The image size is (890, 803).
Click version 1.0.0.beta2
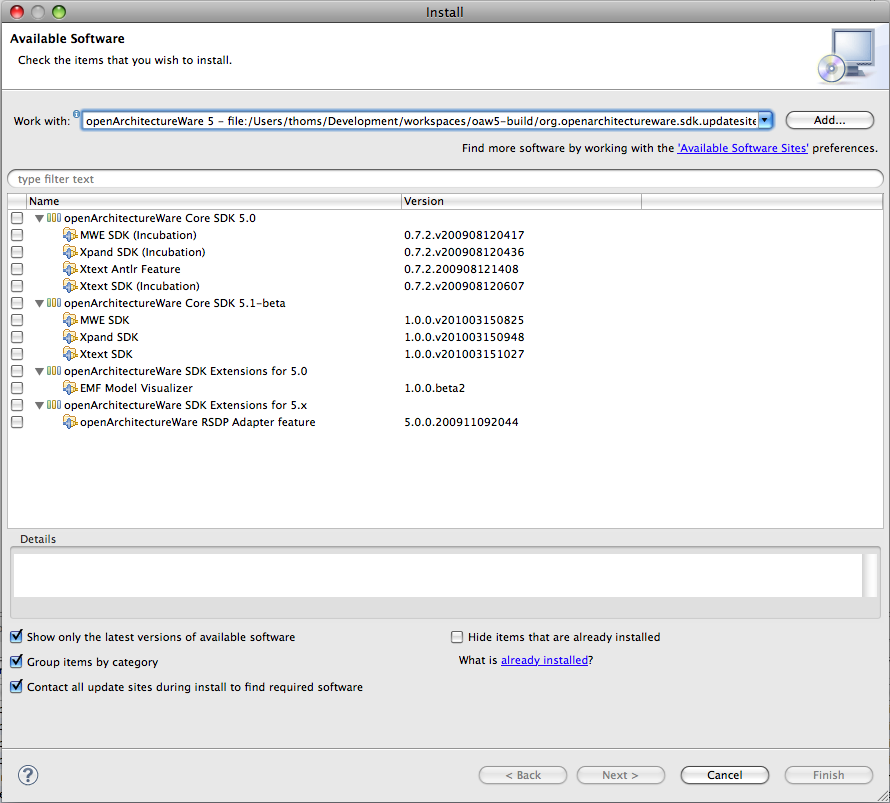[435, 388]
